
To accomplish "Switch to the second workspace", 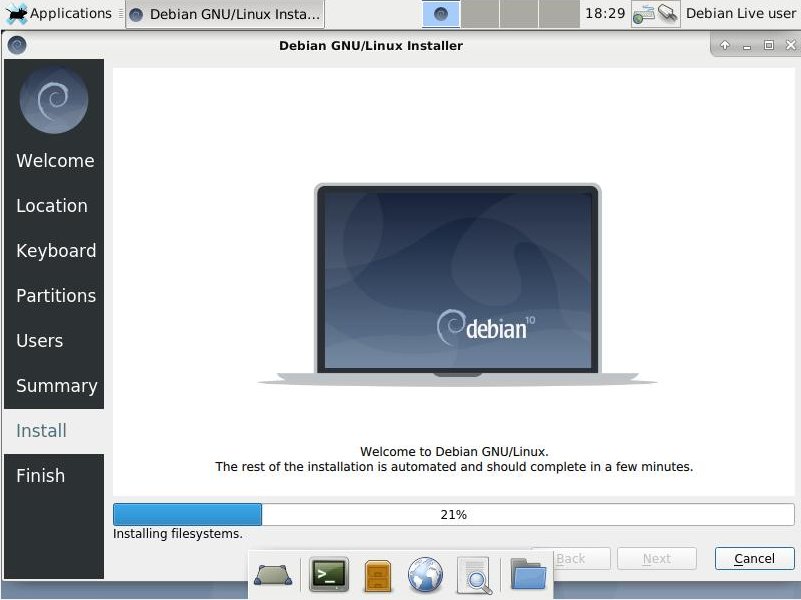I will [480, 14].
